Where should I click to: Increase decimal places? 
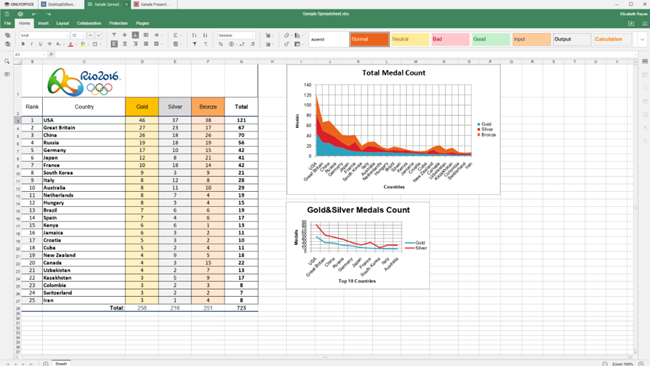[x=252, y=44]
